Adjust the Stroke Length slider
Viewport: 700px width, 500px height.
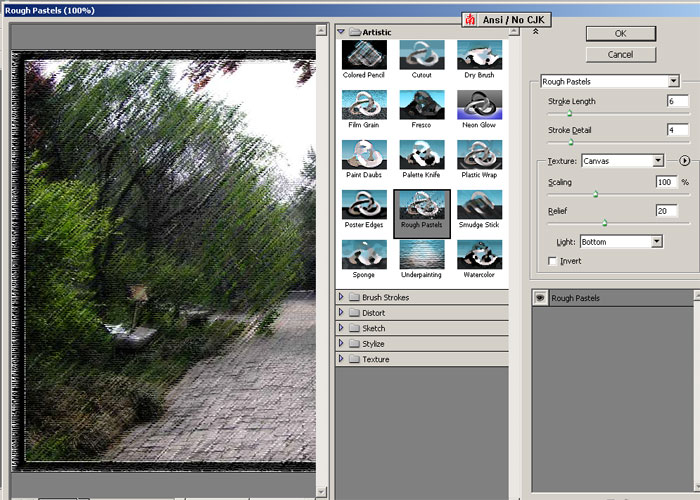(x=570, y=113)
